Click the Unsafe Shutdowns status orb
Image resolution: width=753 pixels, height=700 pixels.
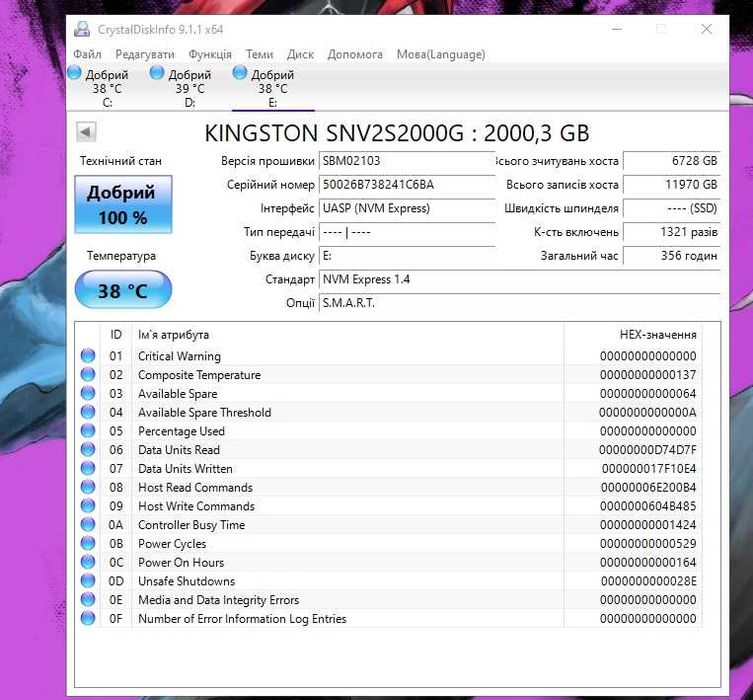point(88,580)
